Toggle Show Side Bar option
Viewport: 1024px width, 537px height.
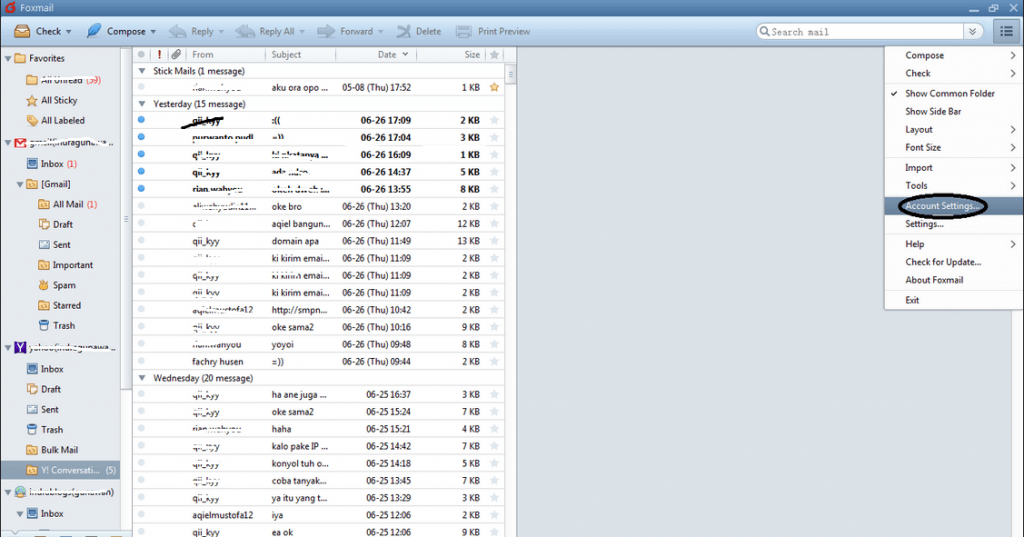pyautogui.click(x=933, y=112)
